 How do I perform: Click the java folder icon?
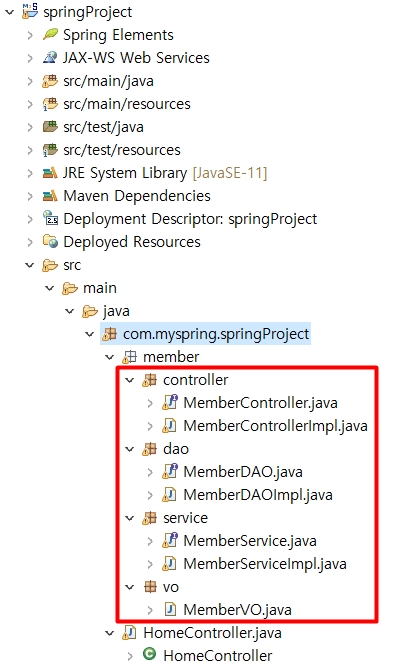pyautogui.click(x=90, y=311)
